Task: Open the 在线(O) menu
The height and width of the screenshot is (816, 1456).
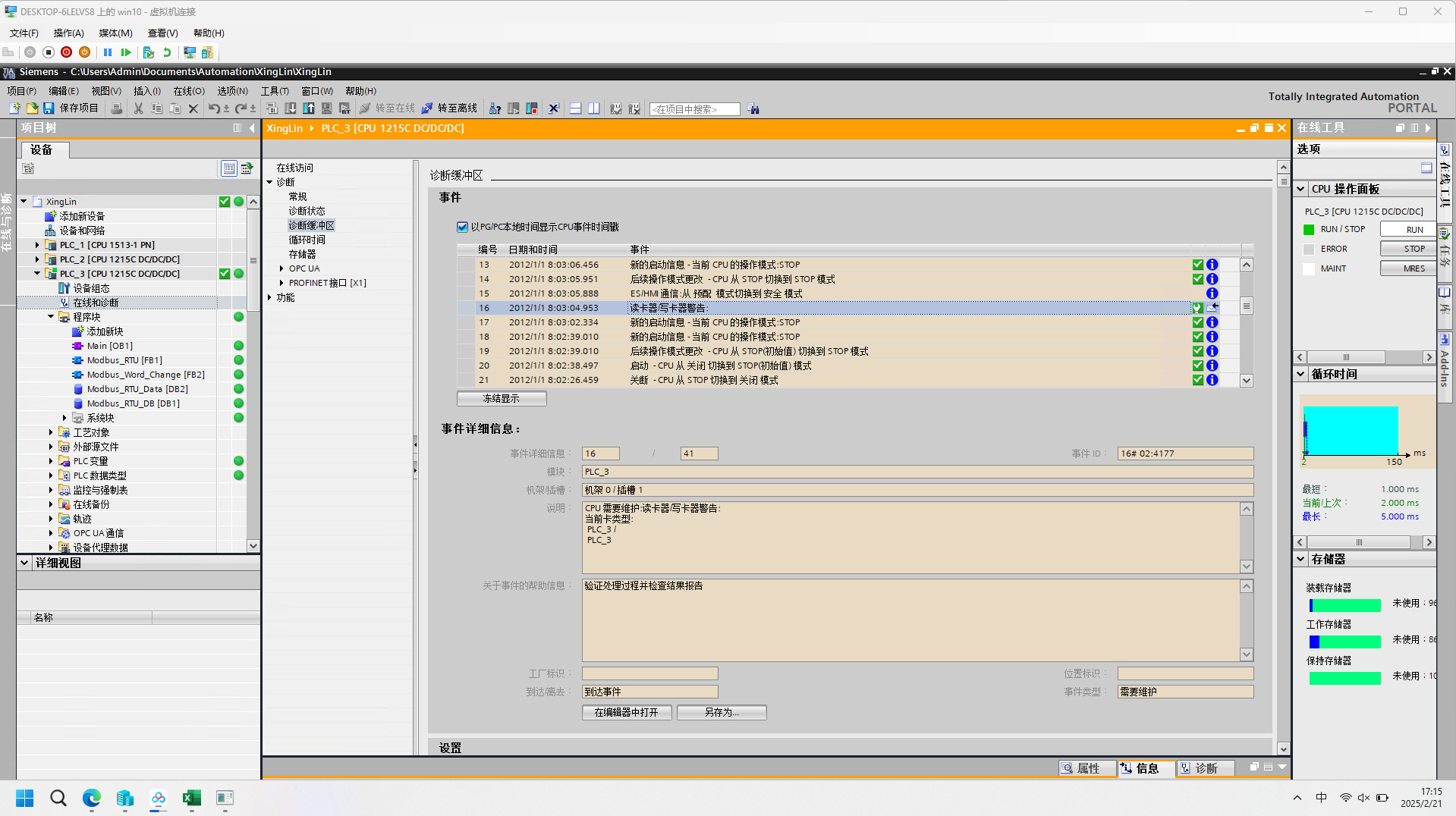Action: point(189,91)
